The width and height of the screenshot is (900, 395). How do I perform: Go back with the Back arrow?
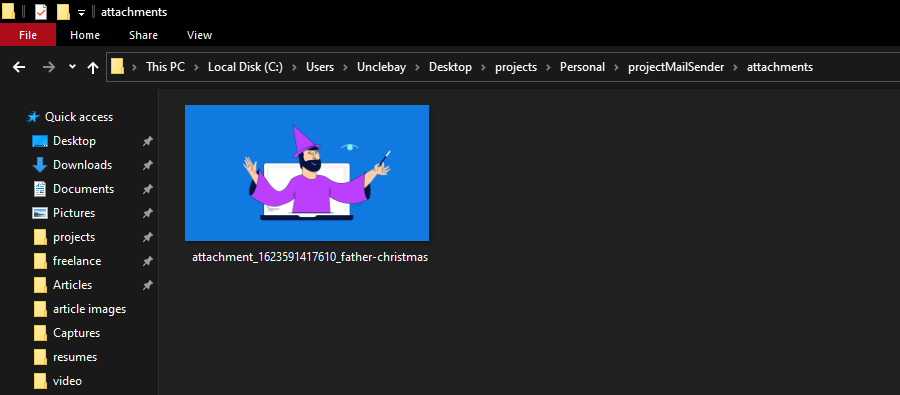(19, 67)
